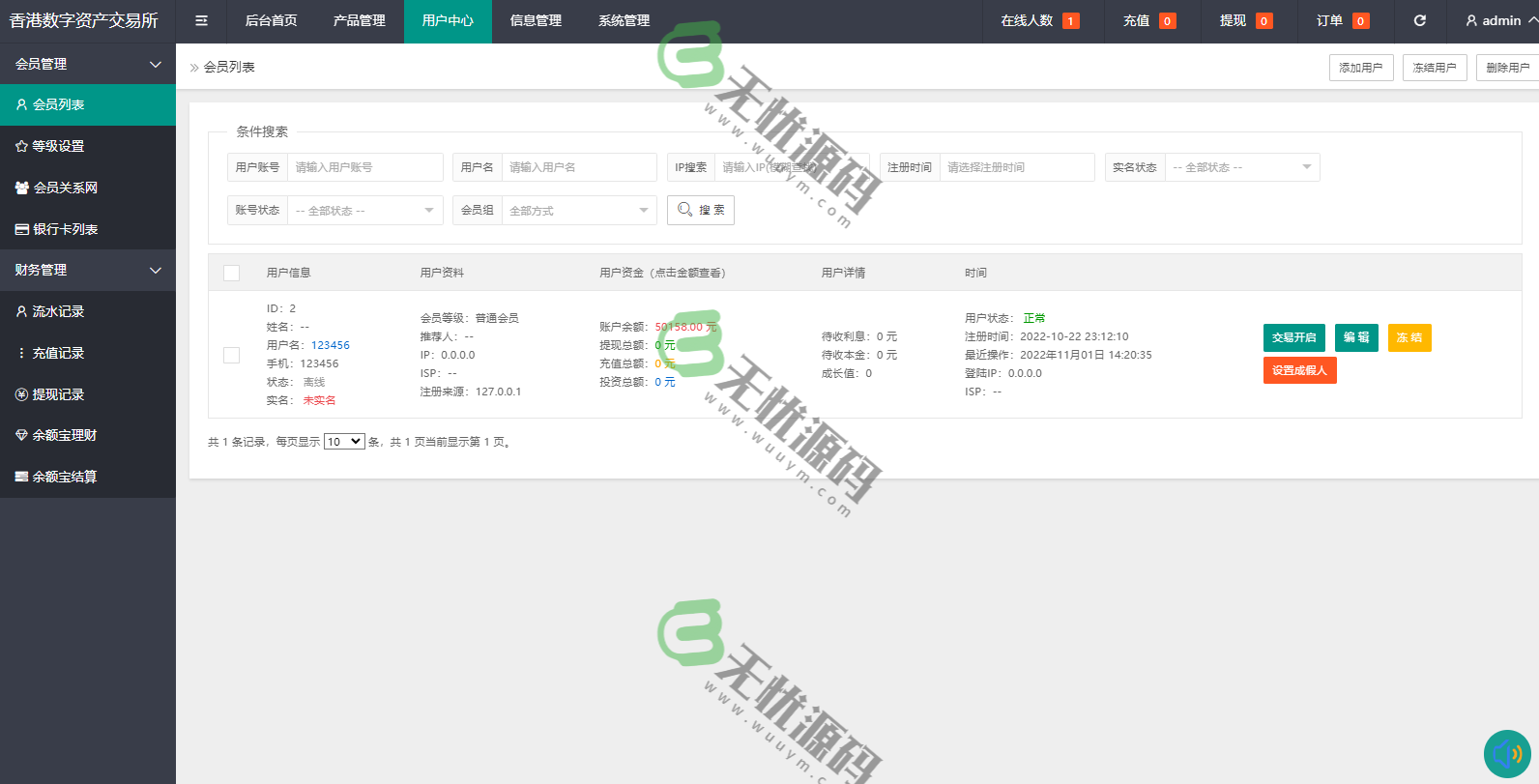Click 香港数字资产交易所 site title
The image size is (1539, 784).
pos(83,20)
